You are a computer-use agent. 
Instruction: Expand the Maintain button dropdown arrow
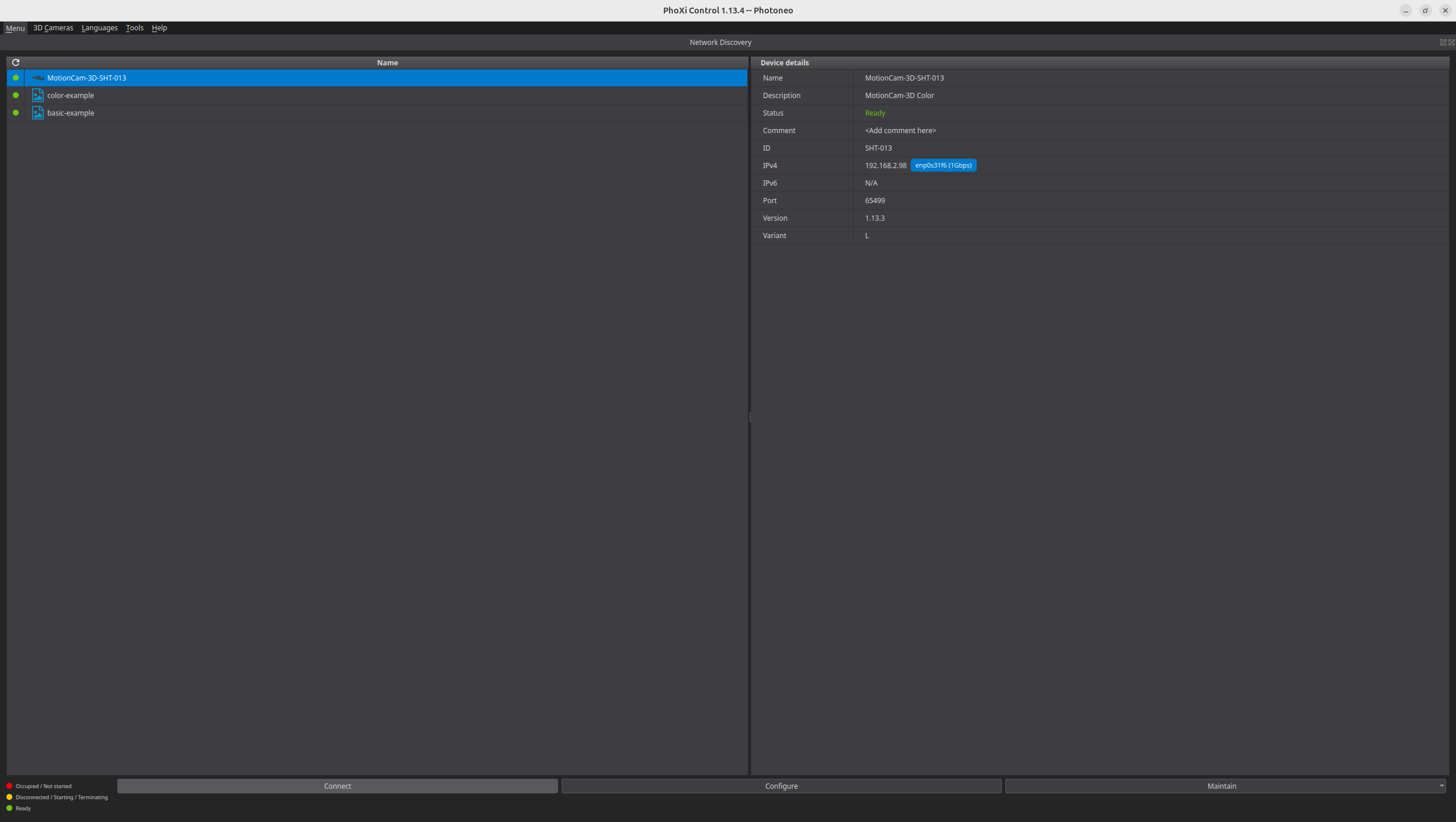(x=1441, y=786)
